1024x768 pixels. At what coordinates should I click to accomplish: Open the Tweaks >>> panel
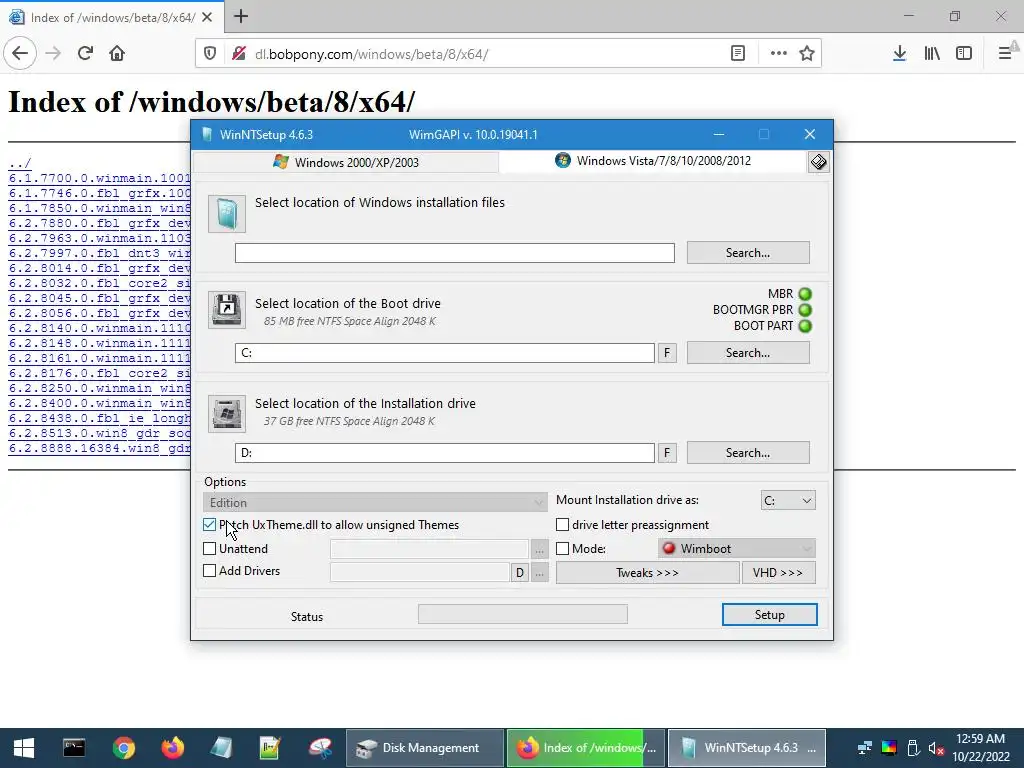pos(647,573)
